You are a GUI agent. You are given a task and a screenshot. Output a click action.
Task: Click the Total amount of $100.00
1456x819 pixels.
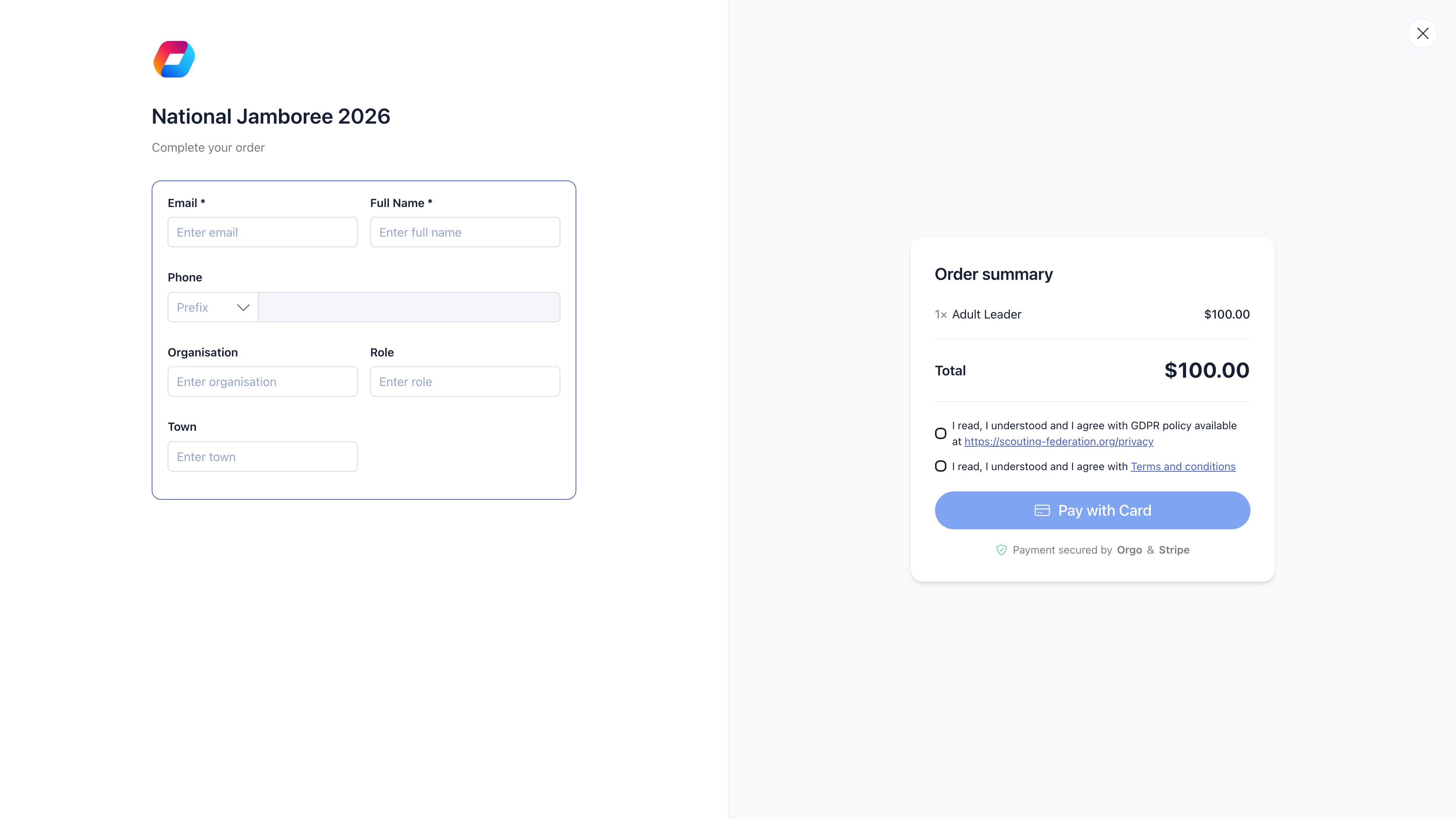click(1207, 370)
